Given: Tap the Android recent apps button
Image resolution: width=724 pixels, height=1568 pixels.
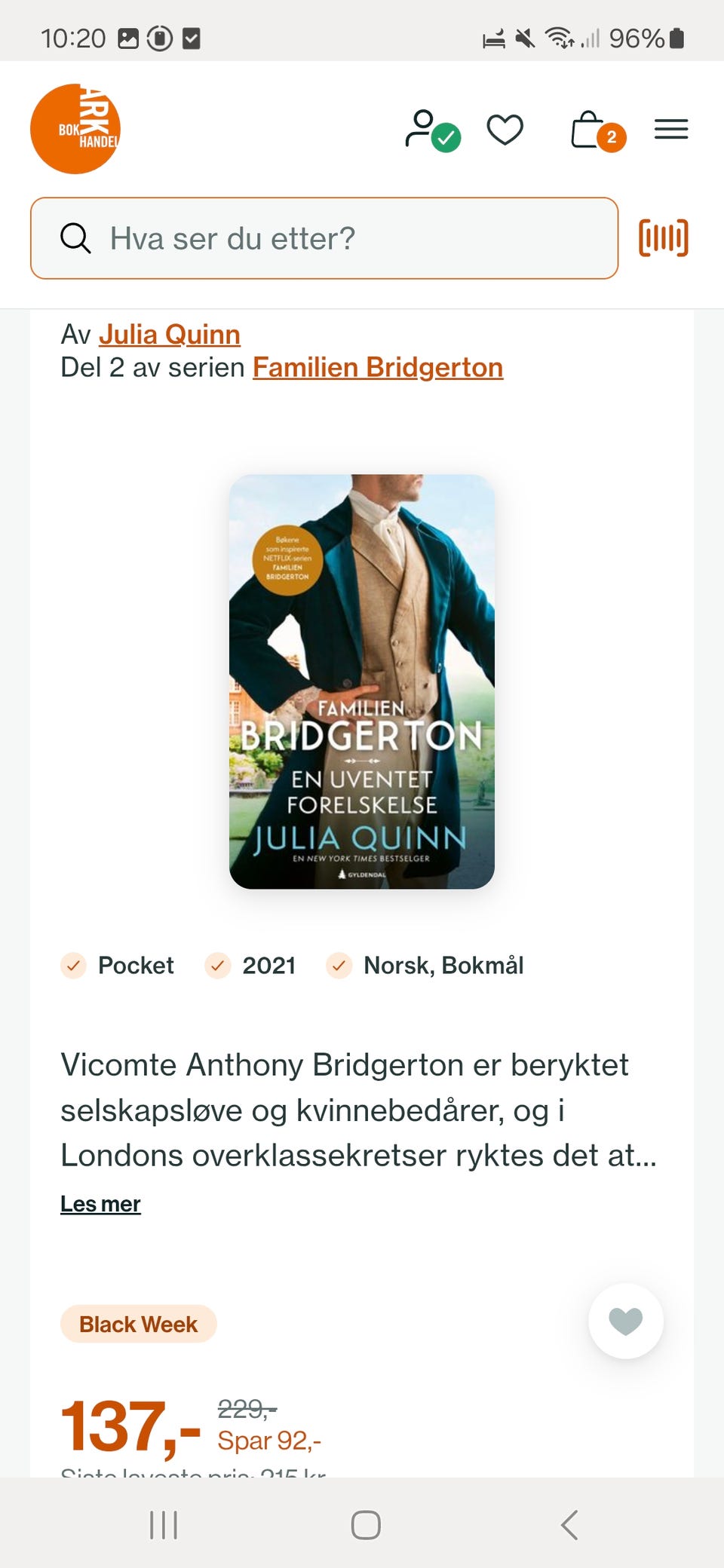Looking at the screenshot, I should tap(164, 1525).
